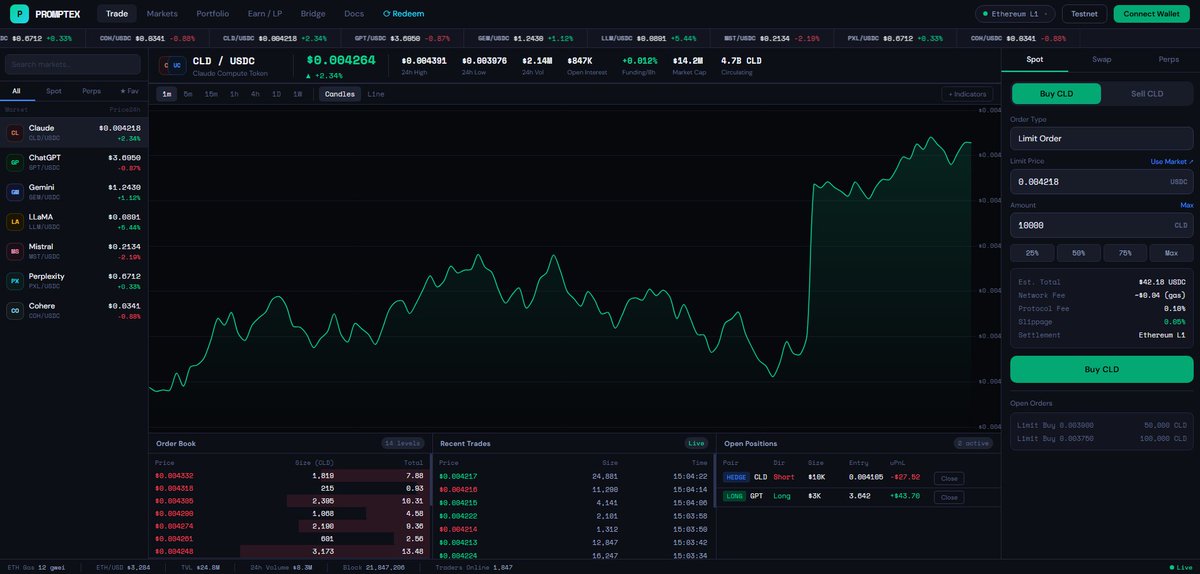Click the CLD/USDC pair icon in header
1200x574 pixels.
pos(172,65)
